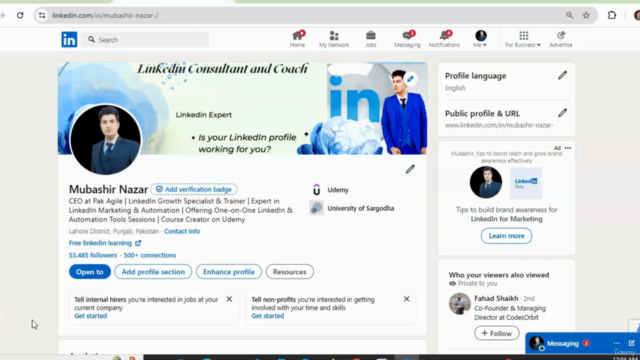640x360 pixels.
Task: Open Messaging from the top nav
Action: coord(407,39)
